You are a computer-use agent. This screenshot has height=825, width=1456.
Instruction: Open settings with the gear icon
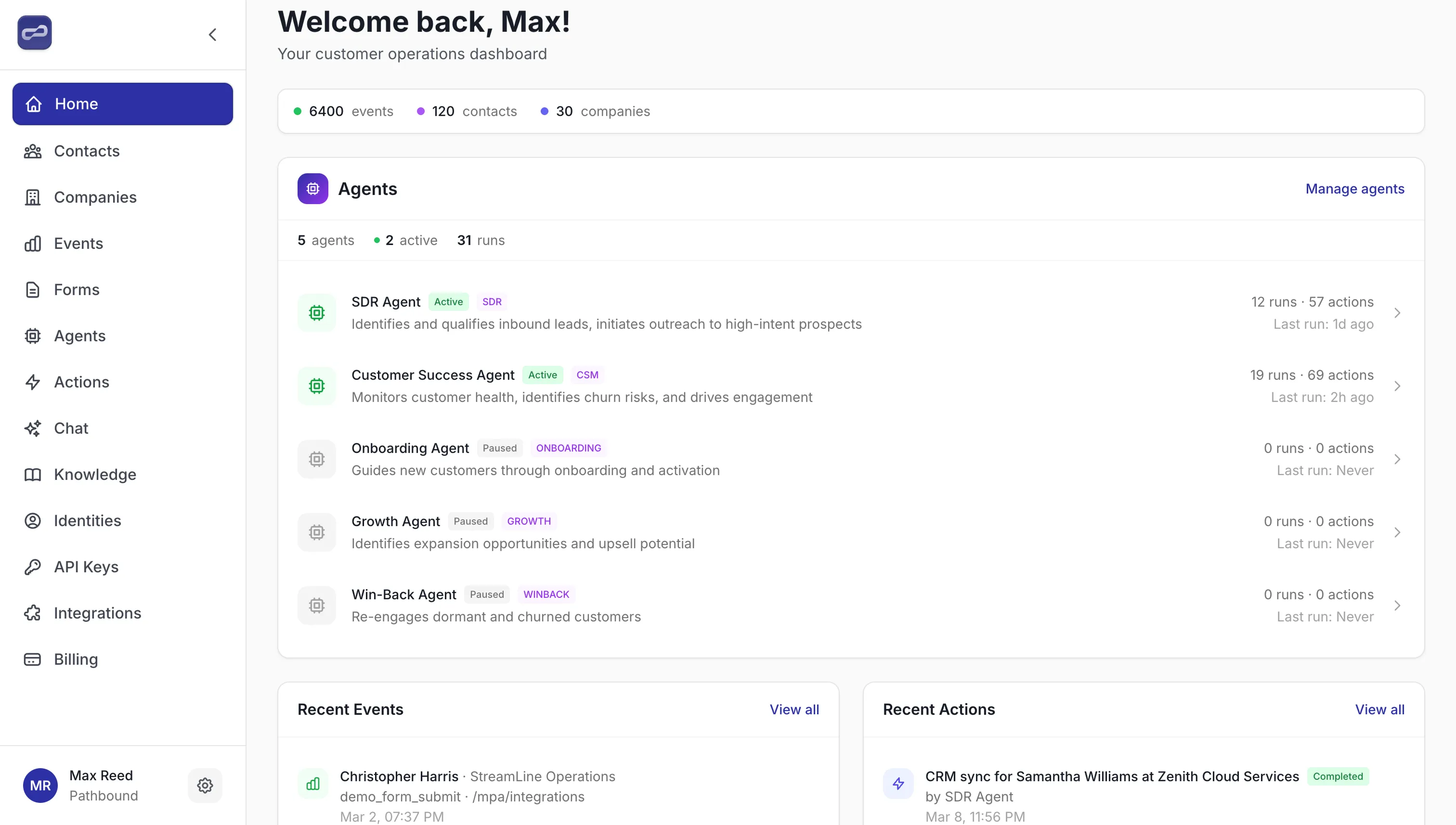205,786
